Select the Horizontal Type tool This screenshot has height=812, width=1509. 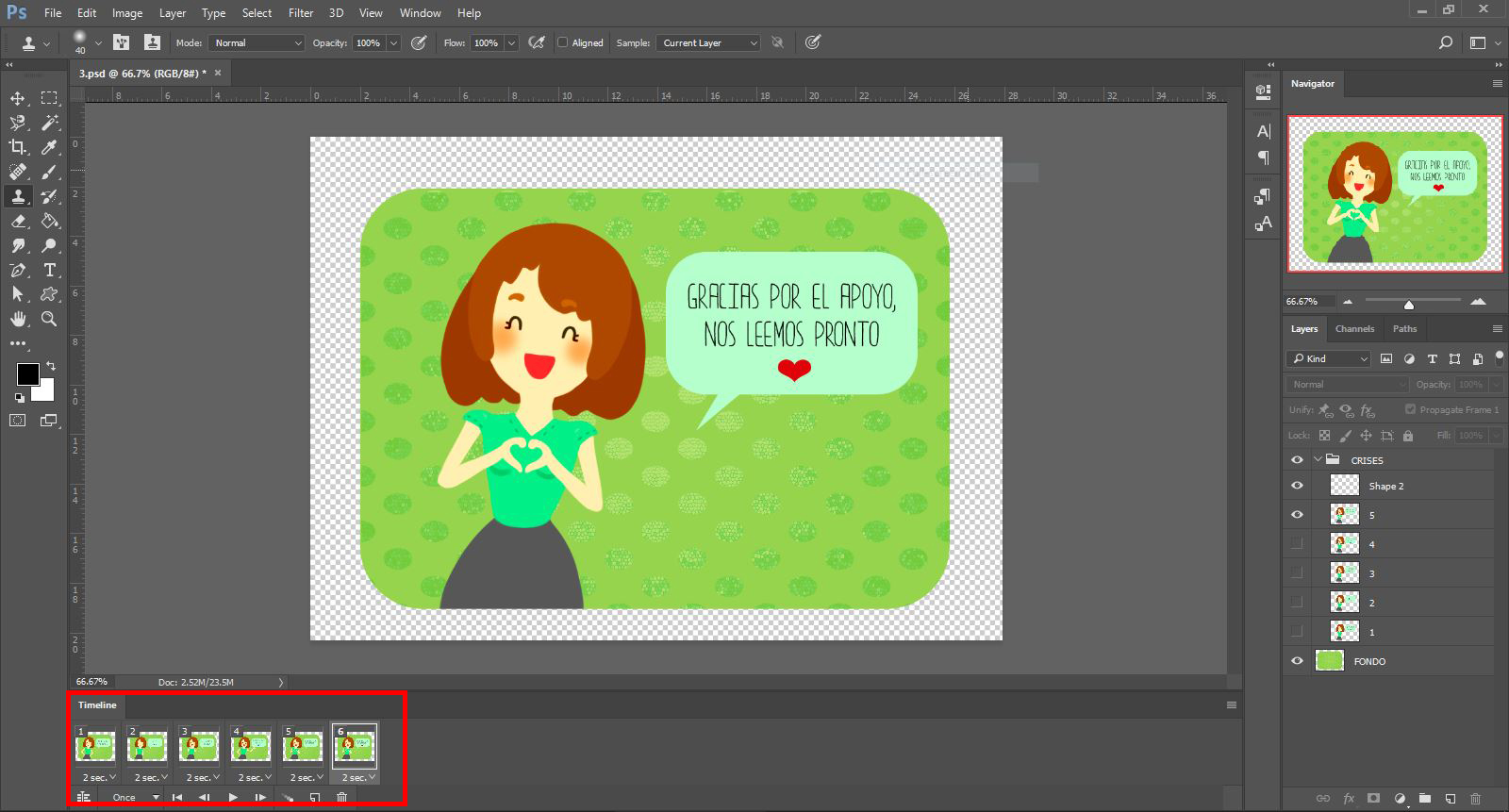click(50, 270)
